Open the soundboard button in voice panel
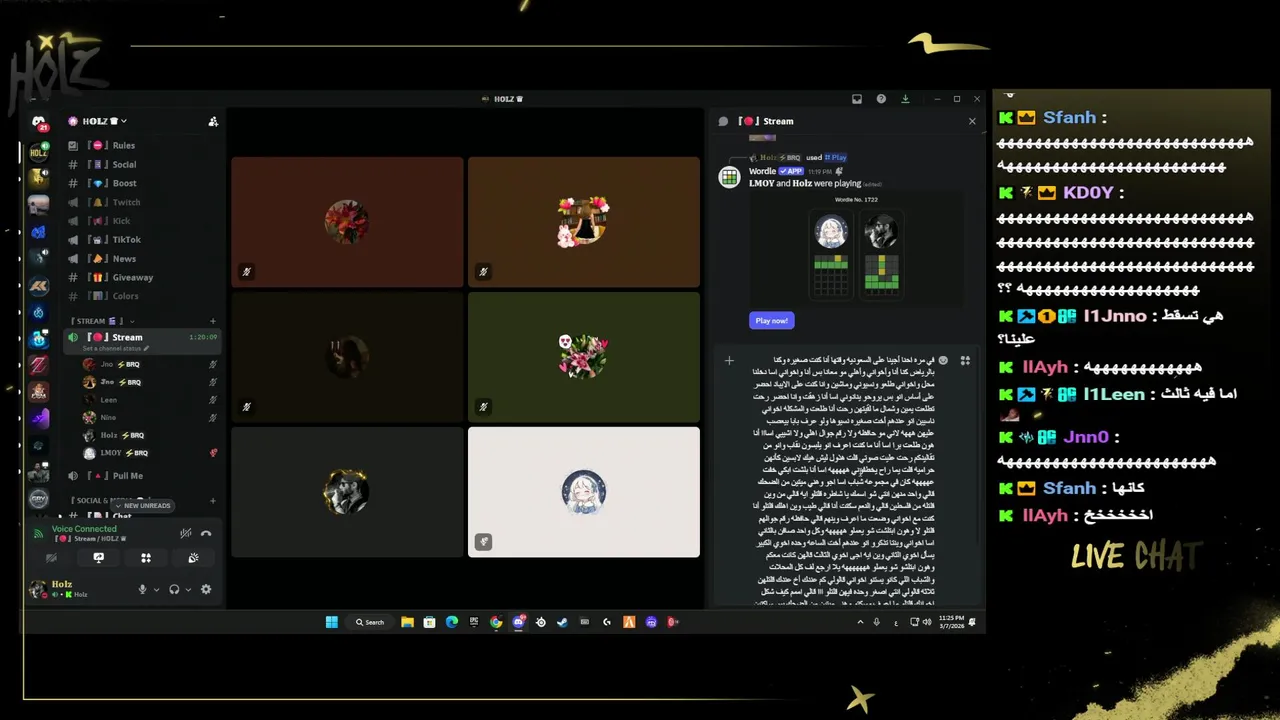Screen dimensions: 1280x720 tap(193, 558)
